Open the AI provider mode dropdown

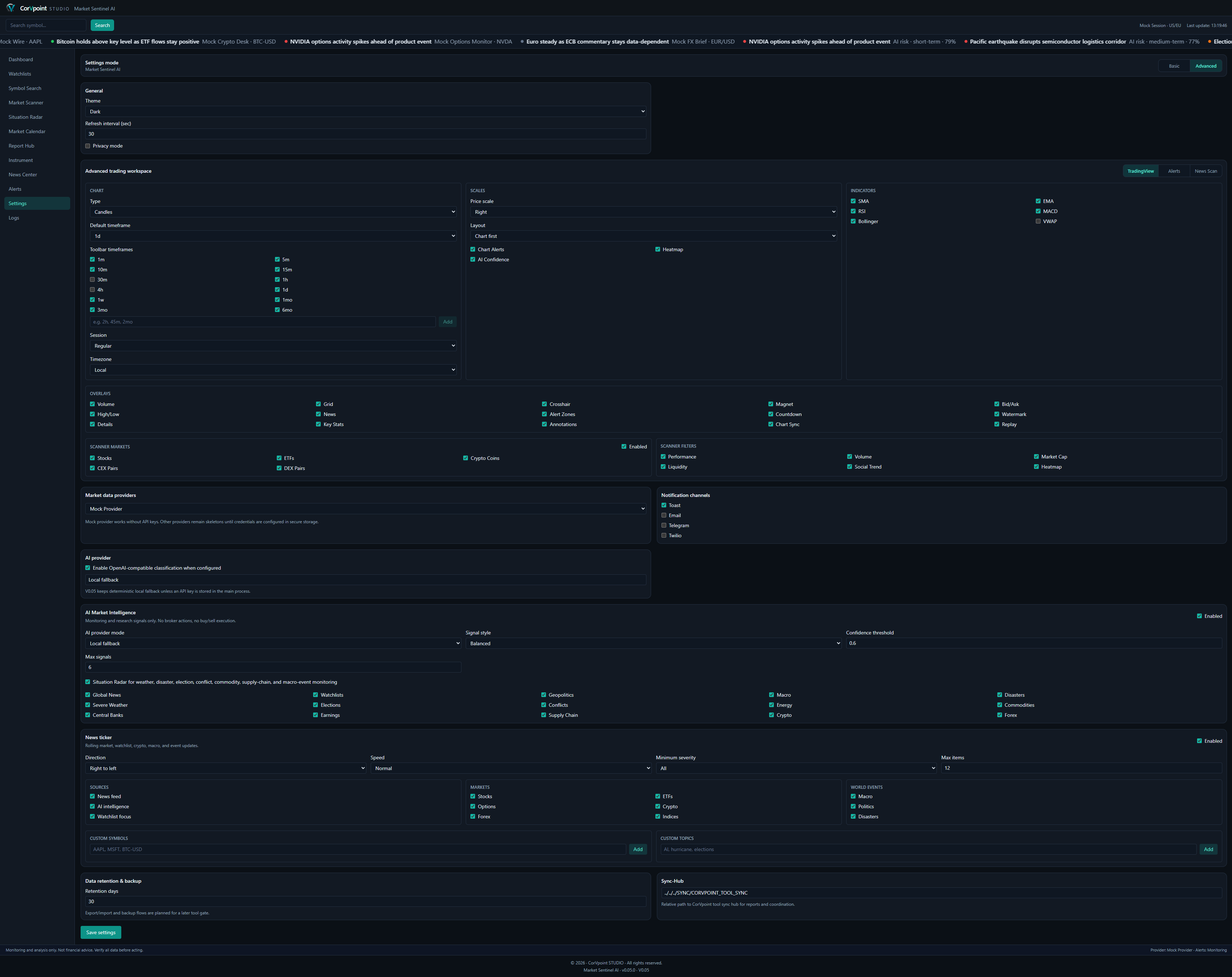(x=273, y=643)
